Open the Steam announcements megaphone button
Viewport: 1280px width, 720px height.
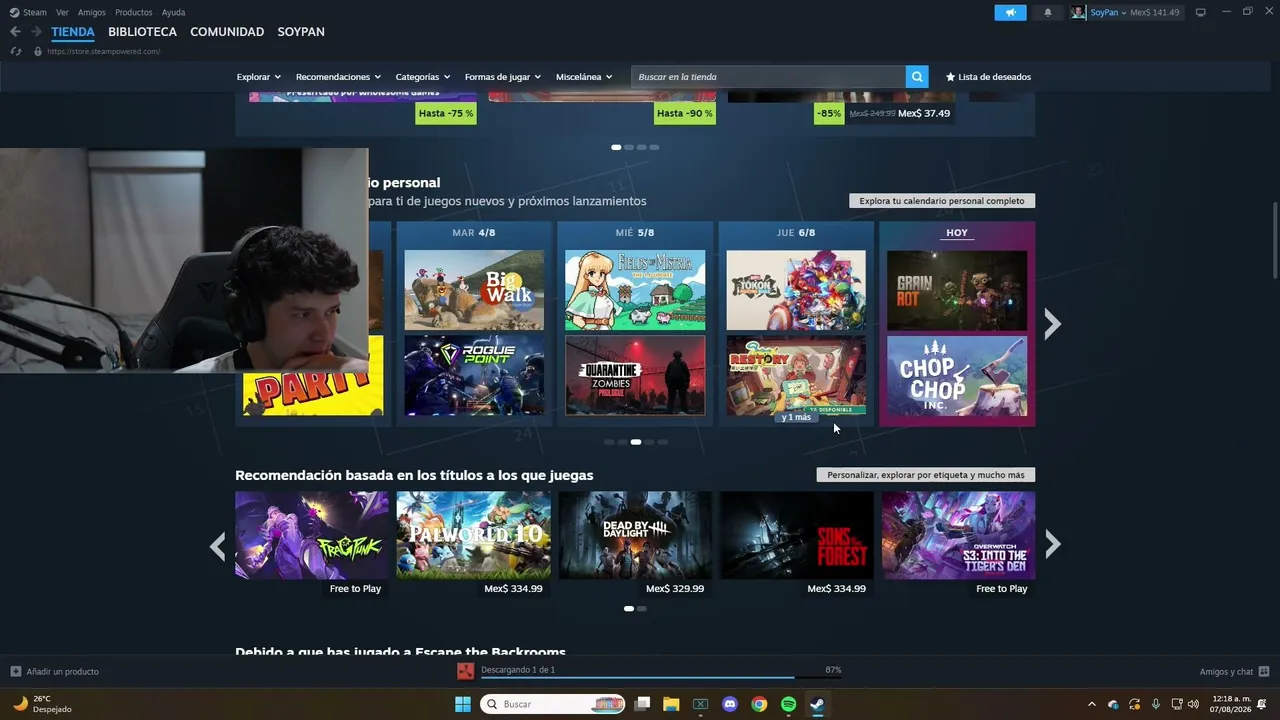point(1010,12)
